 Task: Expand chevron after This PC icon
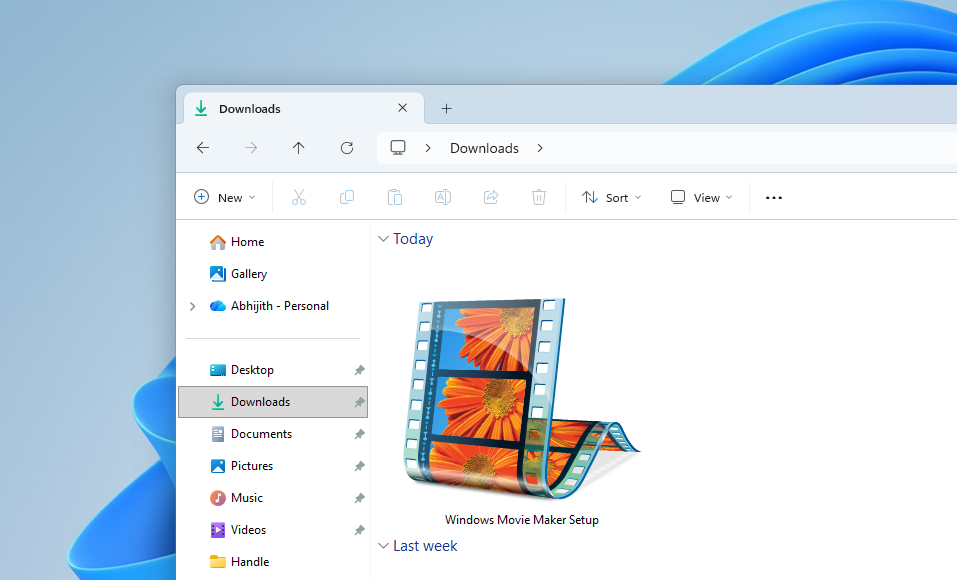[x=428, y=148]
